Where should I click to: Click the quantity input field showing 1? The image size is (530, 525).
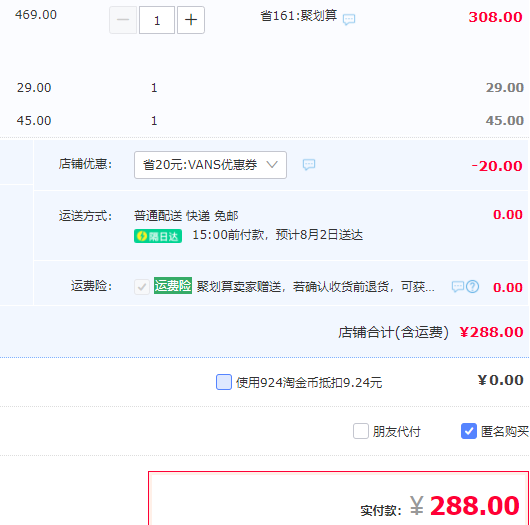coord(157,20)
